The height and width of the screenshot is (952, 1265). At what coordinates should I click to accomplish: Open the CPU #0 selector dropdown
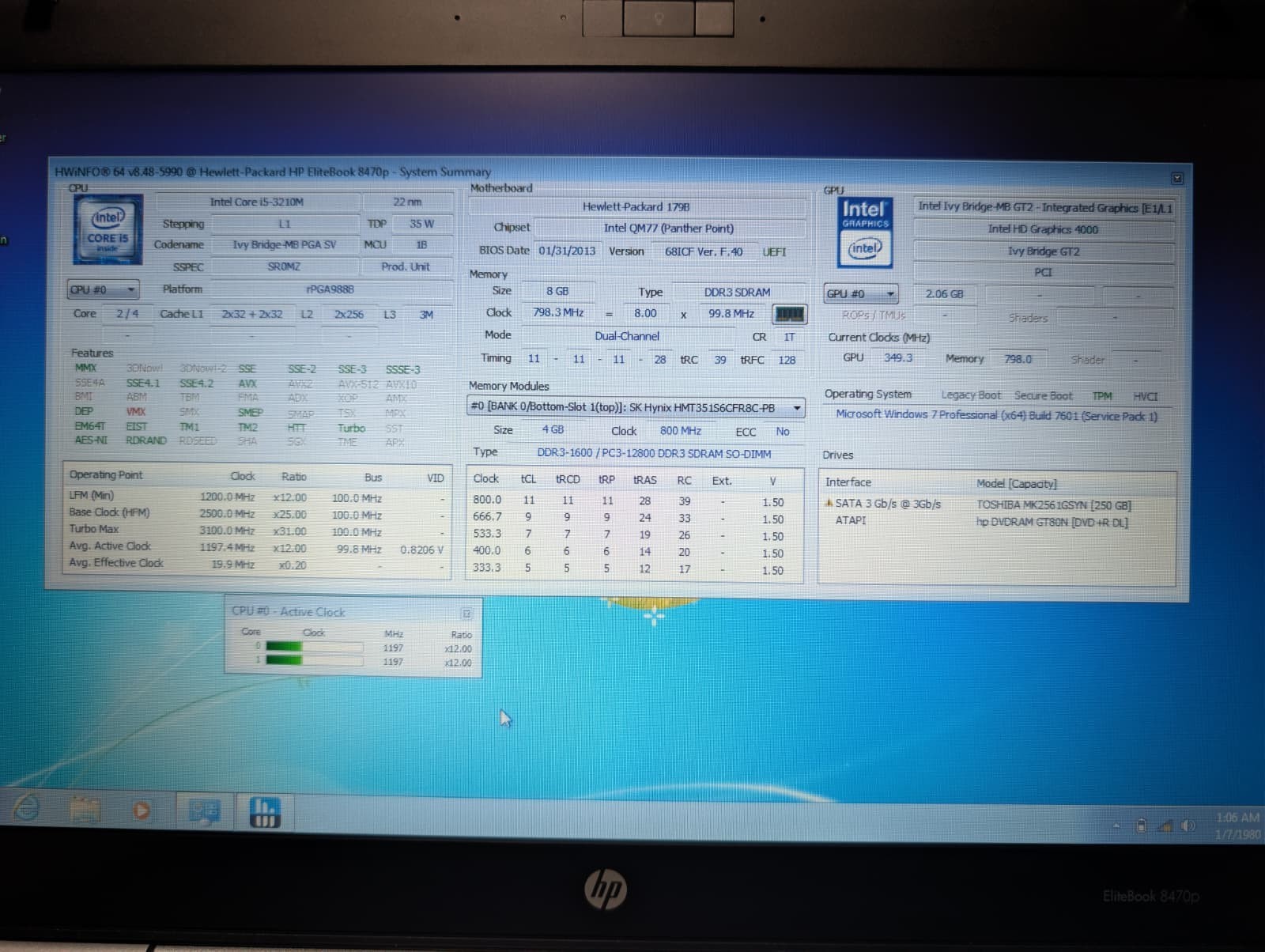coord(103,290)
